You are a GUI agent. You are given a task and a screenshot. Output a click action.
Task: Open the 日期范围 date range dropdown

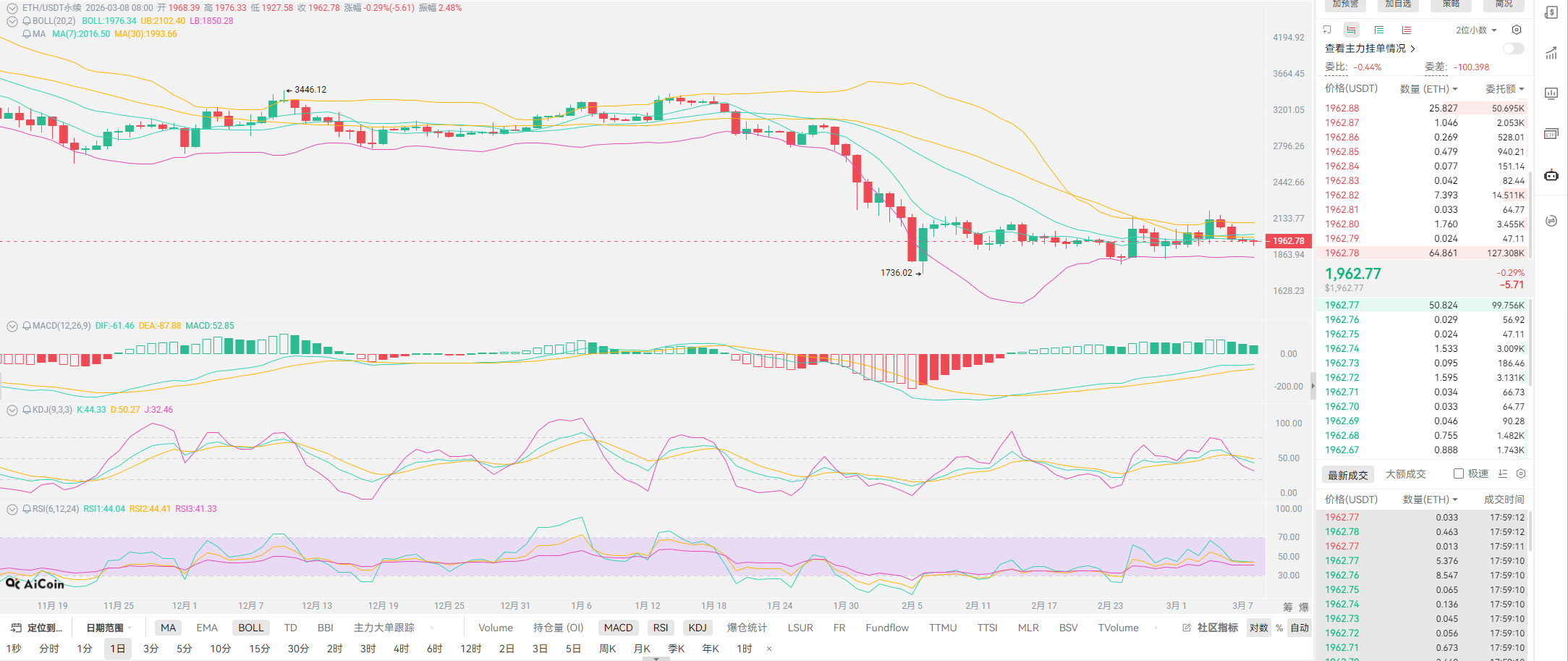[x=108, y=628]
